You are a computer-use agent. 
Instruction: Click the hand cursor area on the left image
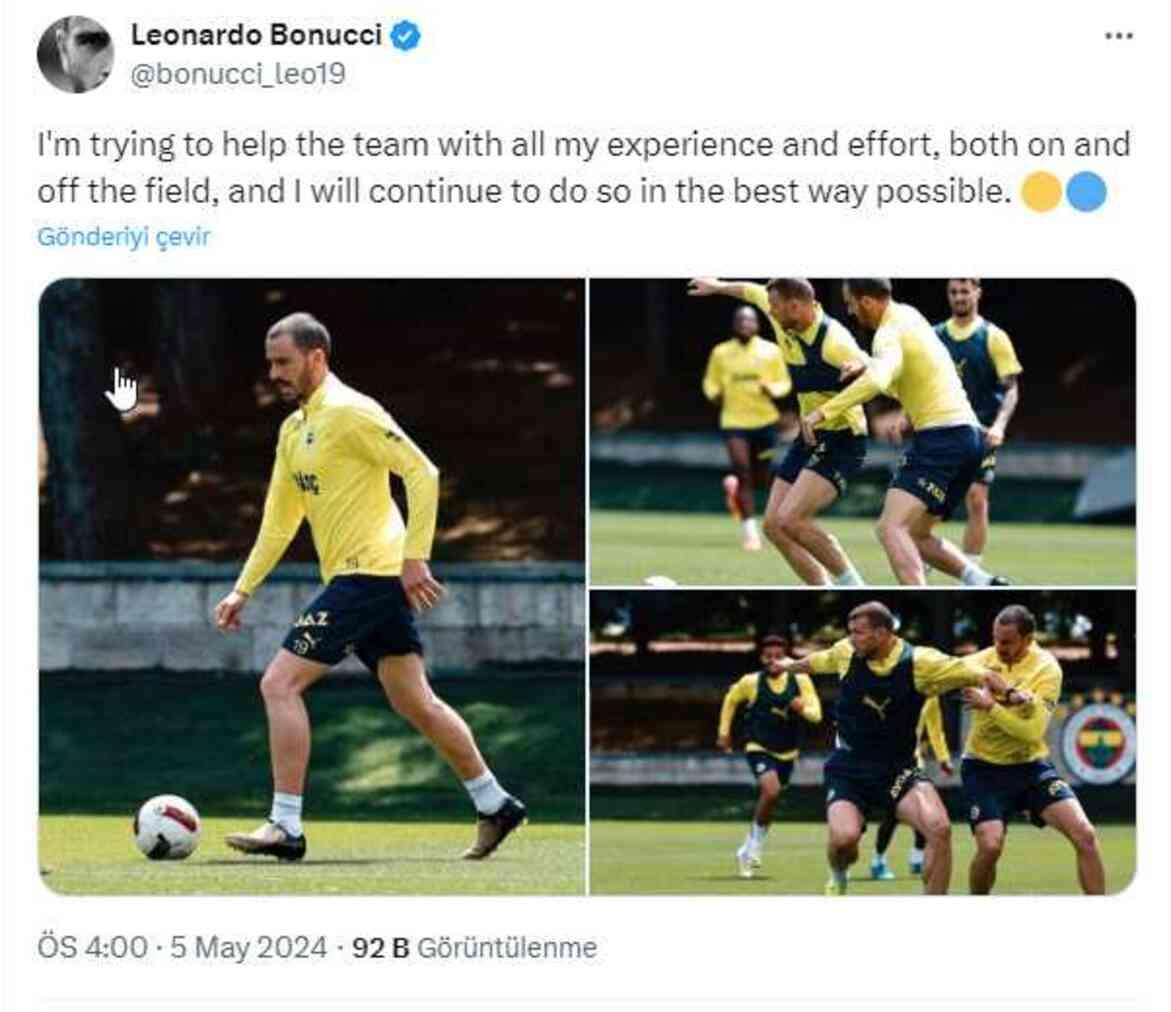121,385
